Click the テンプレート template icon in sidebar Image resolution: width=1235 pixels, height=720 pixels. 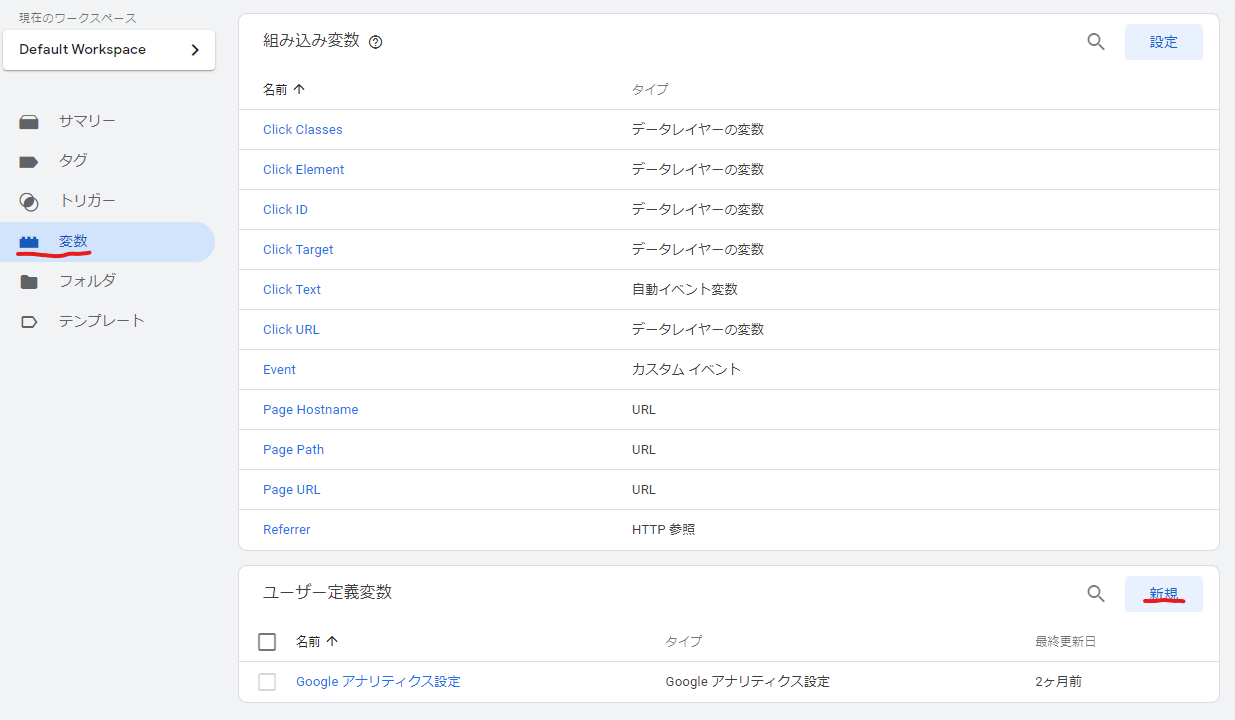(x=29, y=322)
